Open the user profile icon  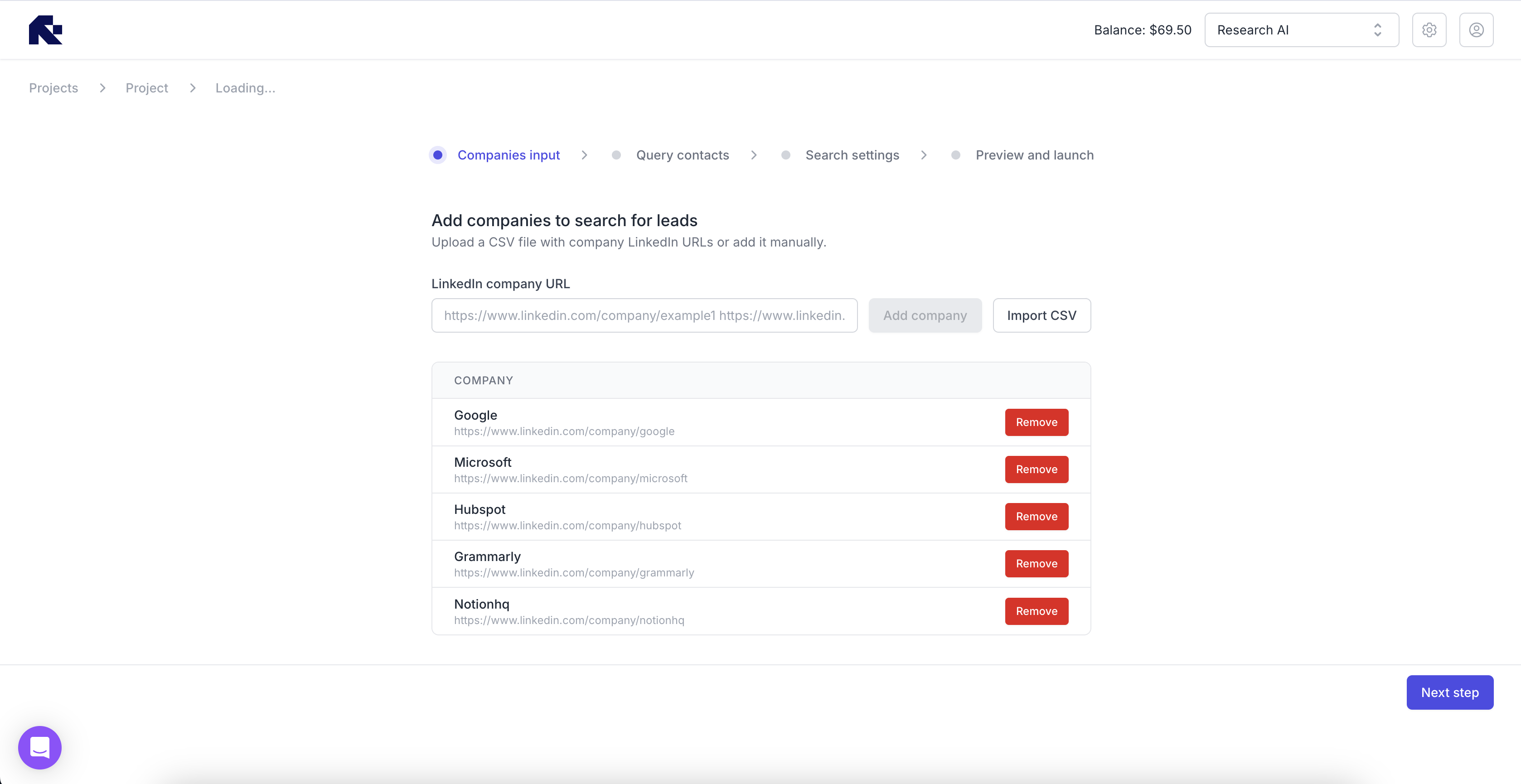pos(1476,29)
